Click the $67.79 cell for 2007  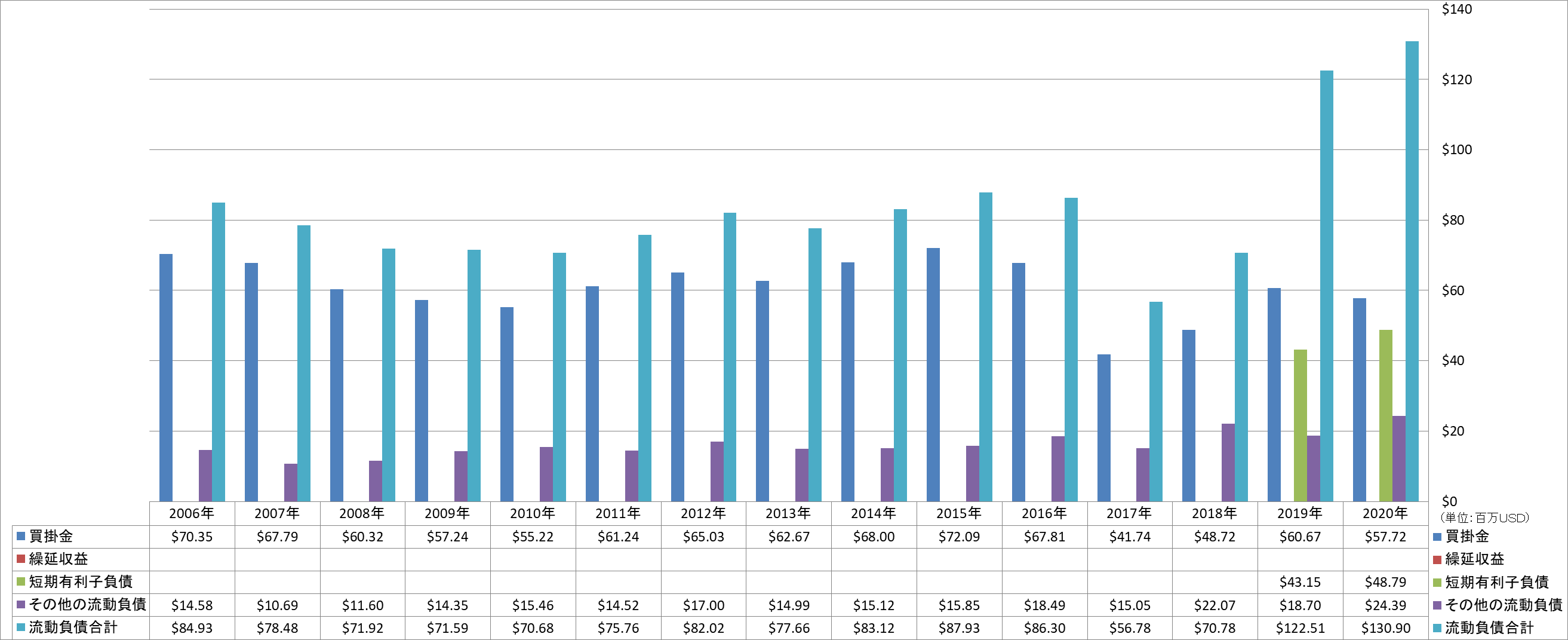click(277, 537)
